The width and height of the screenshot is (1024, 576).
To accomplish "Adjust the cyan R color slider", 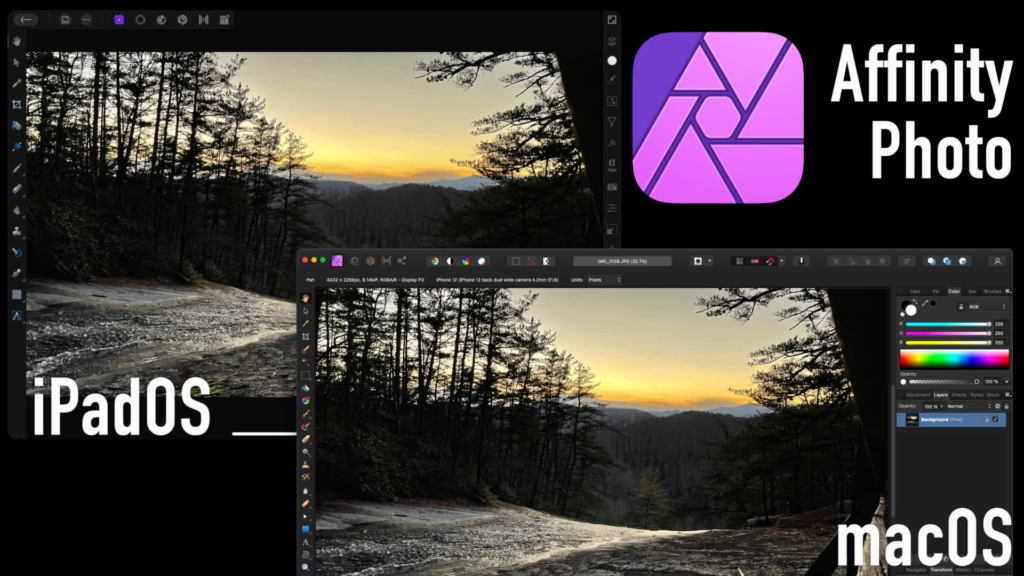I will 948,324.
